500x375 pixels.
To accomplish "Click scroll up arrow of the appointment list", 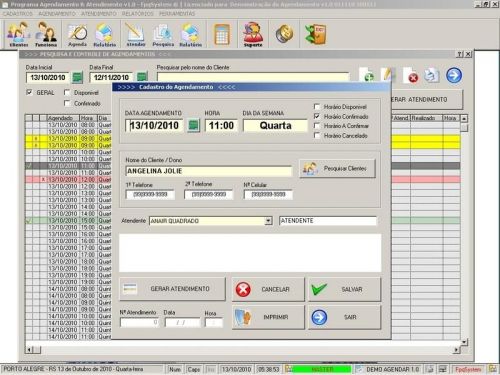I will pyautogui.click(x=464, y=118).
